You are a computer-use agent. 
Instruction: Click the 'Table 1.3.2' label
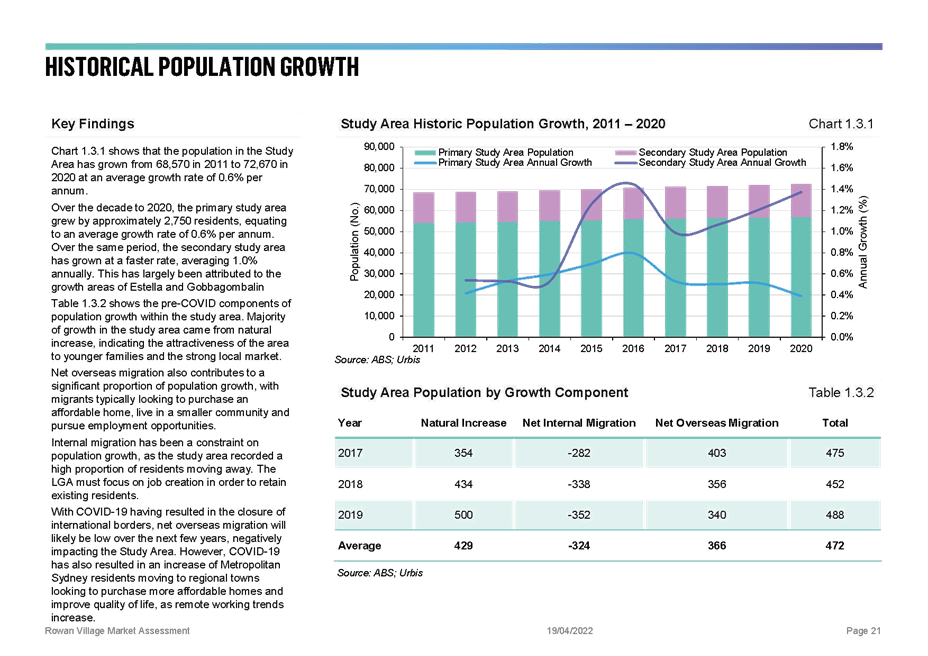click(841, 393)
